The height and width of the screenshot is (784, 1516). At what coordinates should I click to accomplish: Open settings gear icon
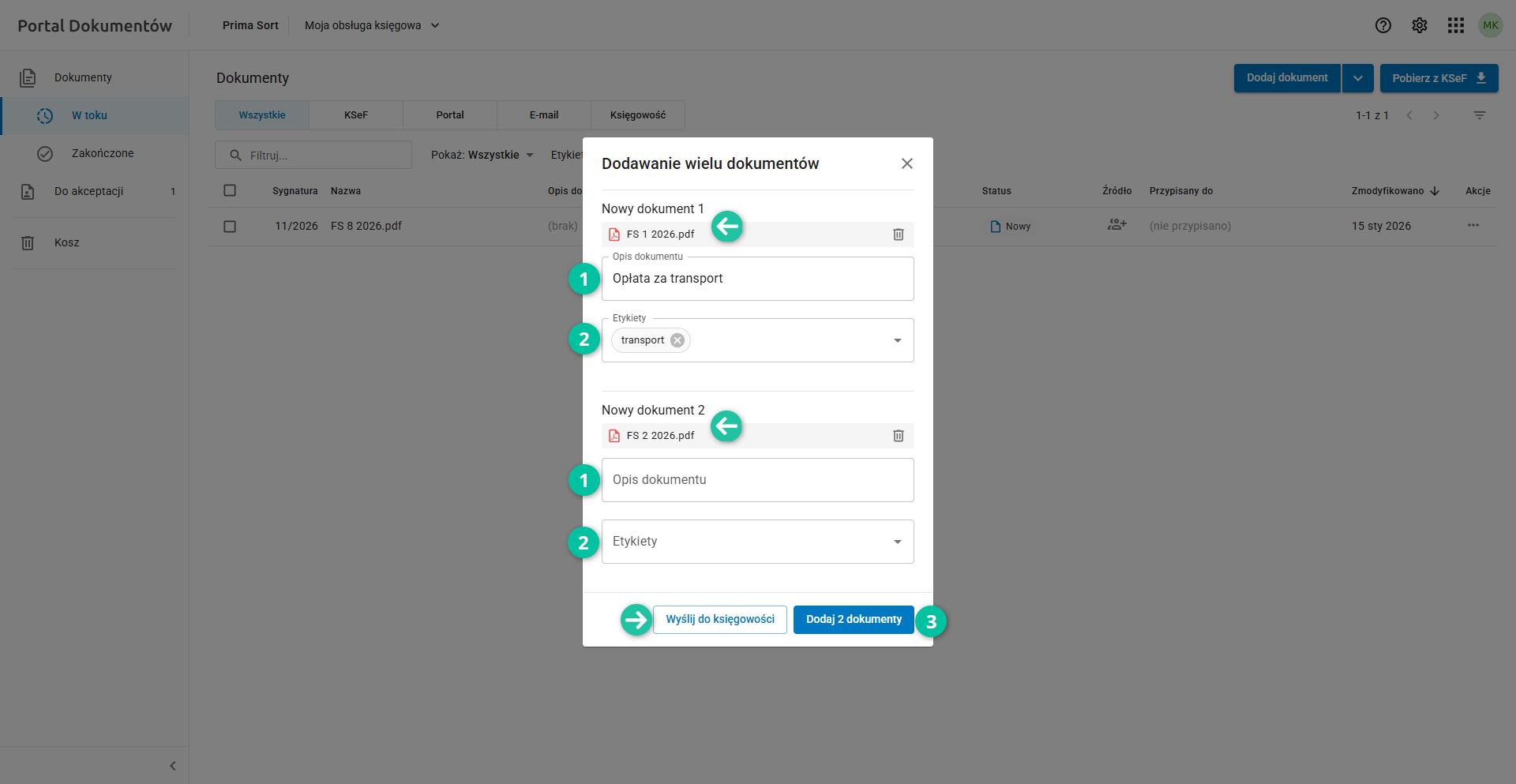[x=1419, y=25]
